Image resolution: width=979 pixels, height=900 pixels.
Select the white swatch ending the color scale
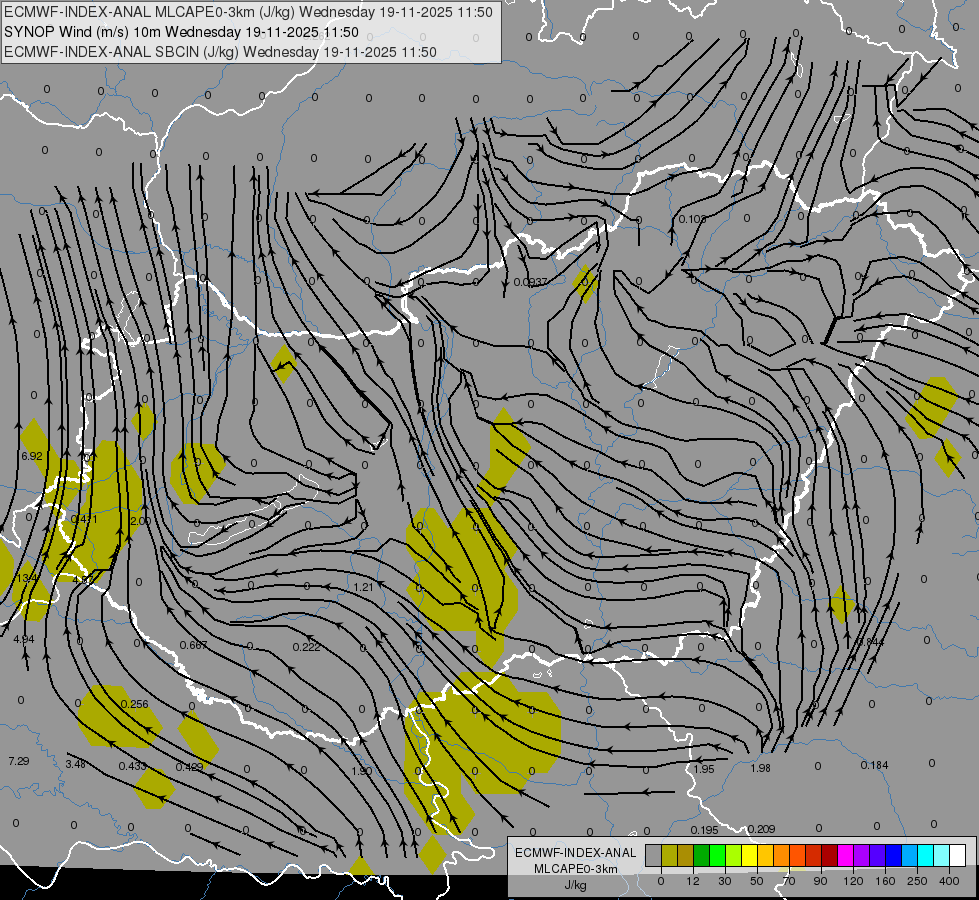958,856
